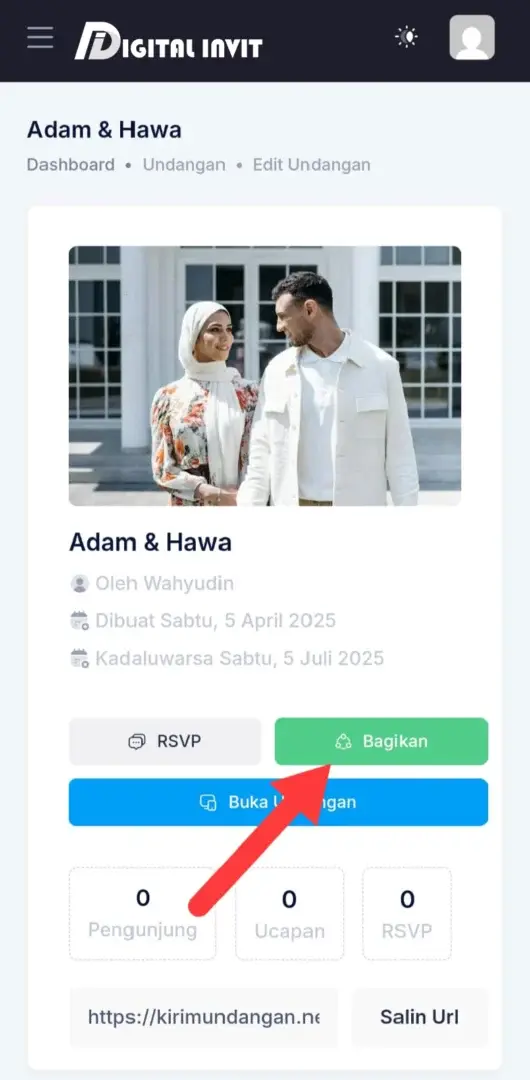Click the calendar icon beside Dibuat date

tap(80, 621)
